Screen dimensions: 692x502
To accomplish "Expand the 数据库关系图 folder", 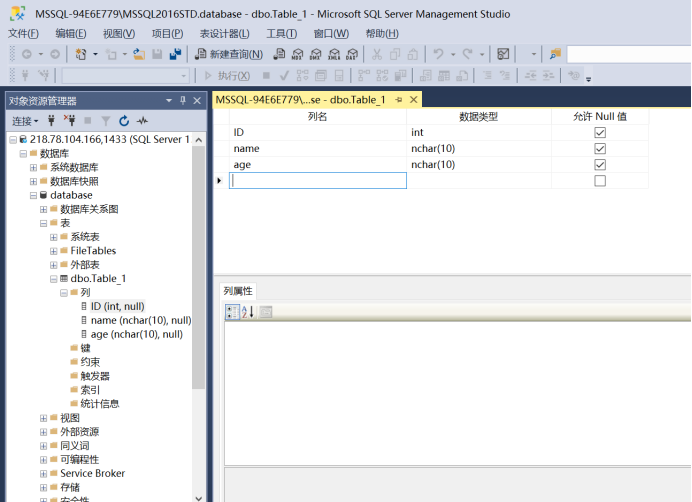I will click(x=43, y=209).
